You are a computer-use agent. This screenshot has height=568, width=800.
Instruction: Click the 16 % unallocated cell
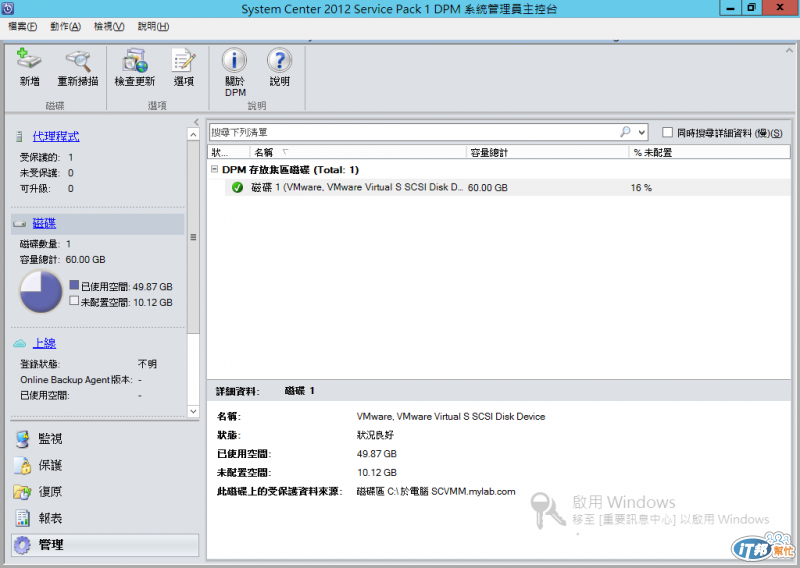641,188
